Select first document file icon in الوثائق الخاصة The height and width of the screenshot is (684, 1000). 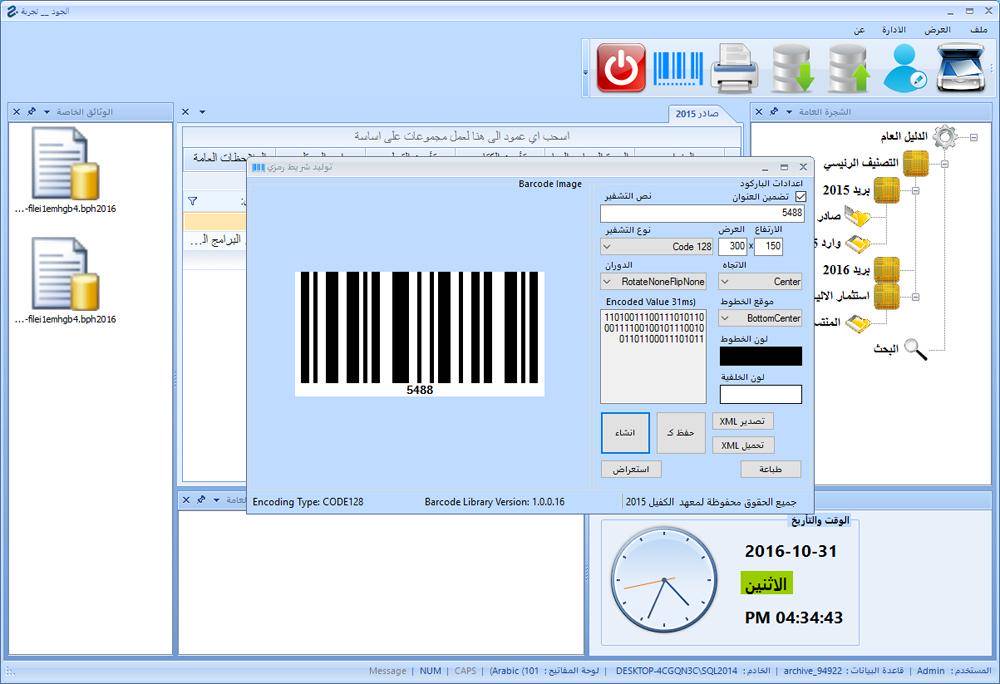tap(66, 163)
